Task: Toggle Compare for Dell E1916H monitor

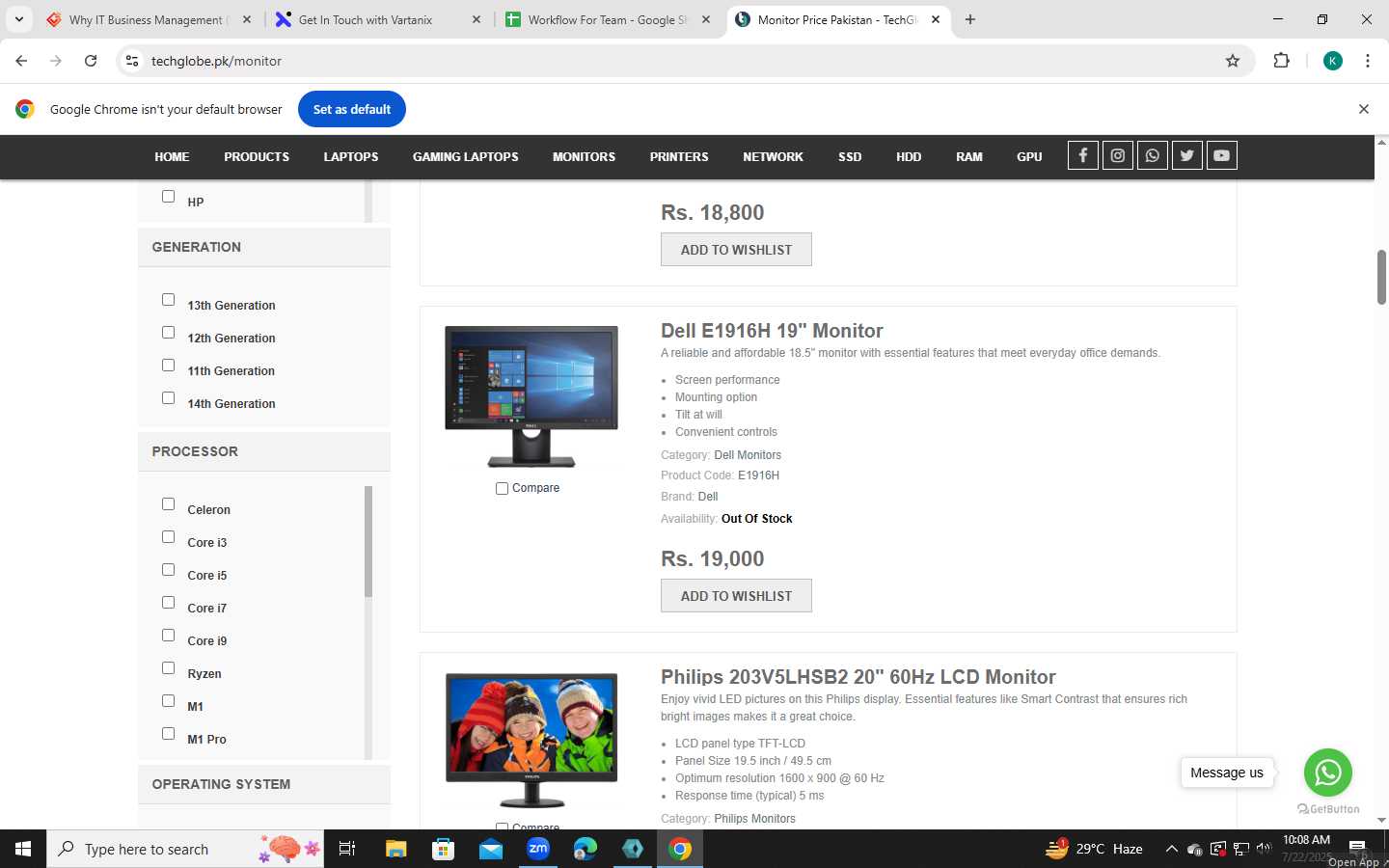Action: (502, 489)
